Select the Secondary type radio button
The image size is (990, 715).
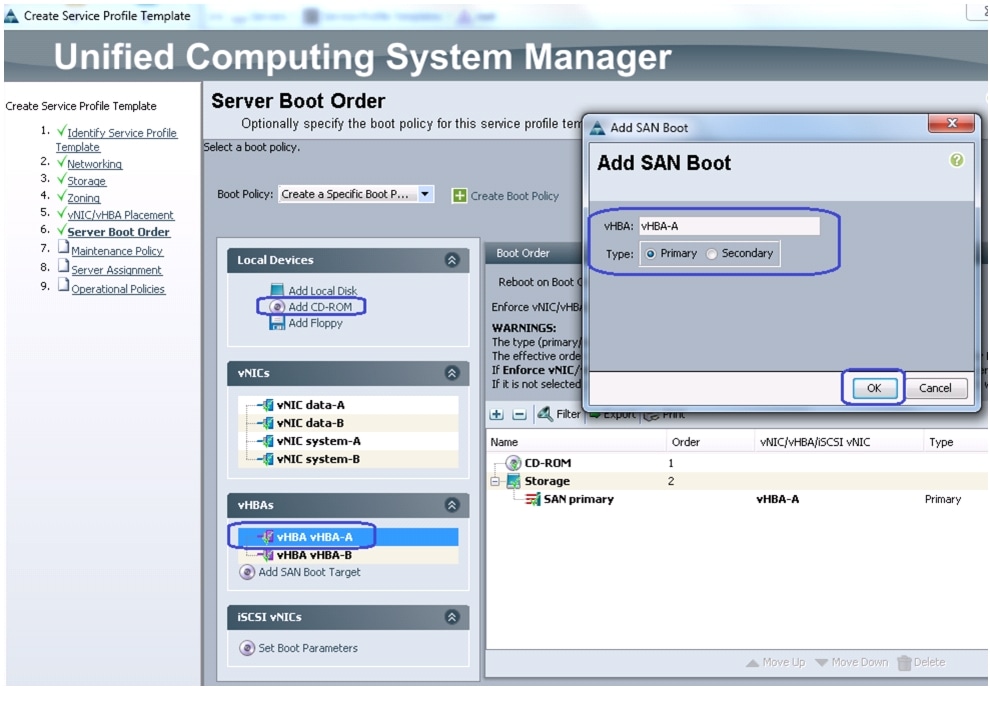click(x=712, y=254)
